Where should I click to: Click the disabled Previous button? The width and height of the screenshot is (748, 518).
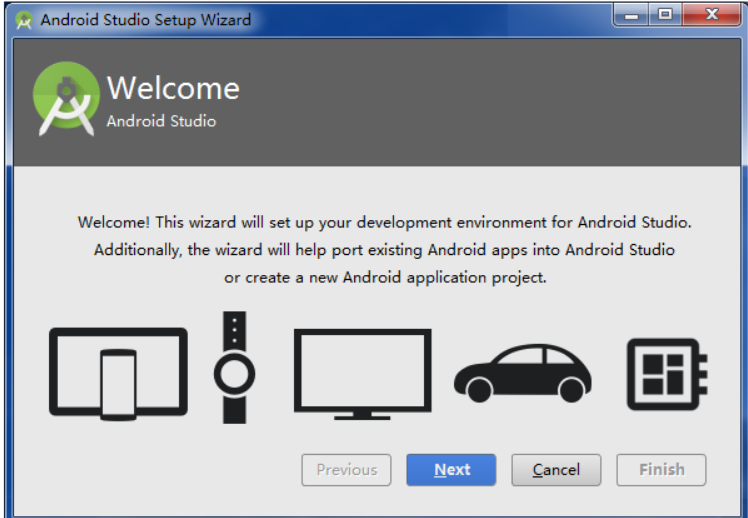346,470
